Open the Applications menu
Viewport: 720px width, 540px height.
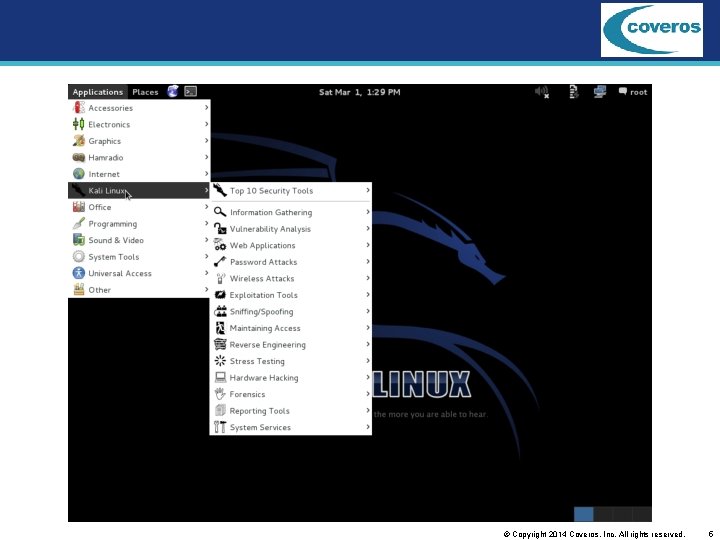click(x=97, y=92)
